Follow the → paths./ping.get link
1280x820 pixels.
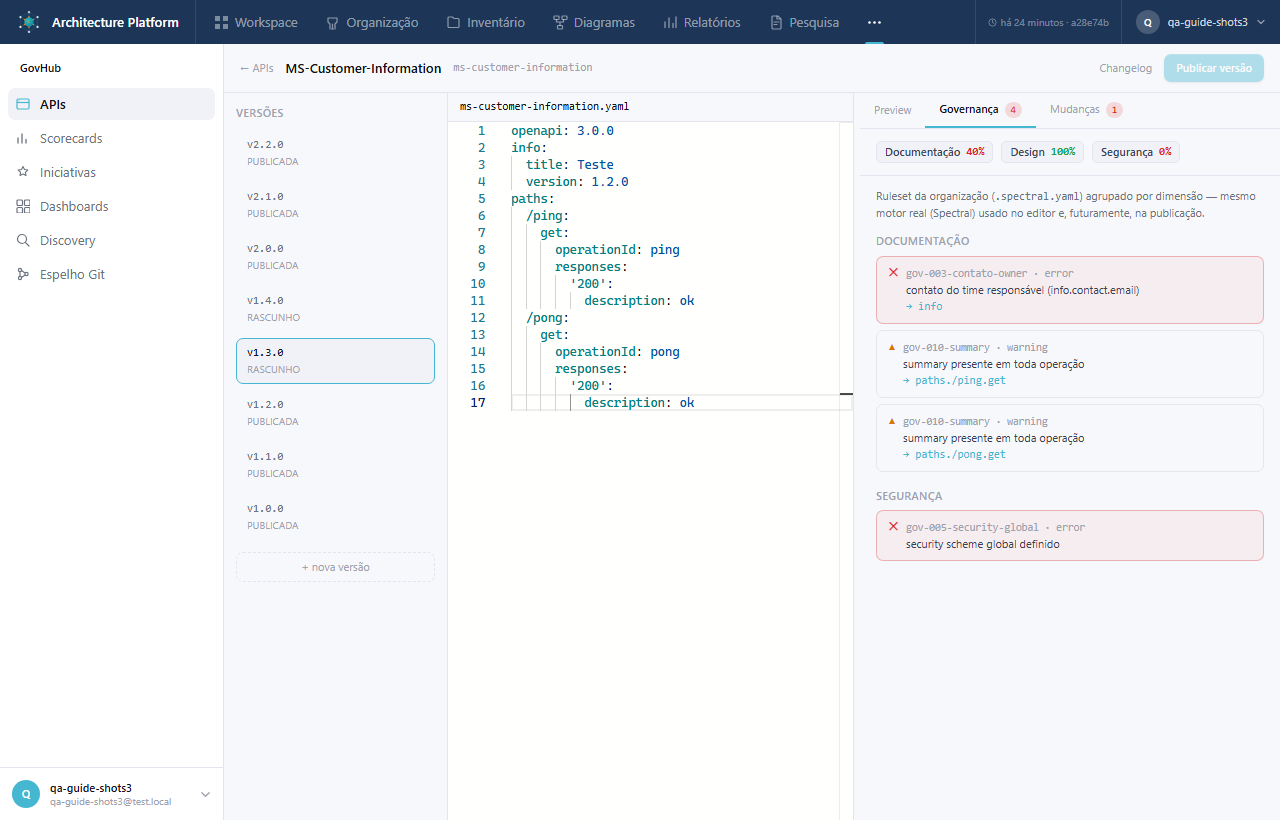[x=954, y=380]
